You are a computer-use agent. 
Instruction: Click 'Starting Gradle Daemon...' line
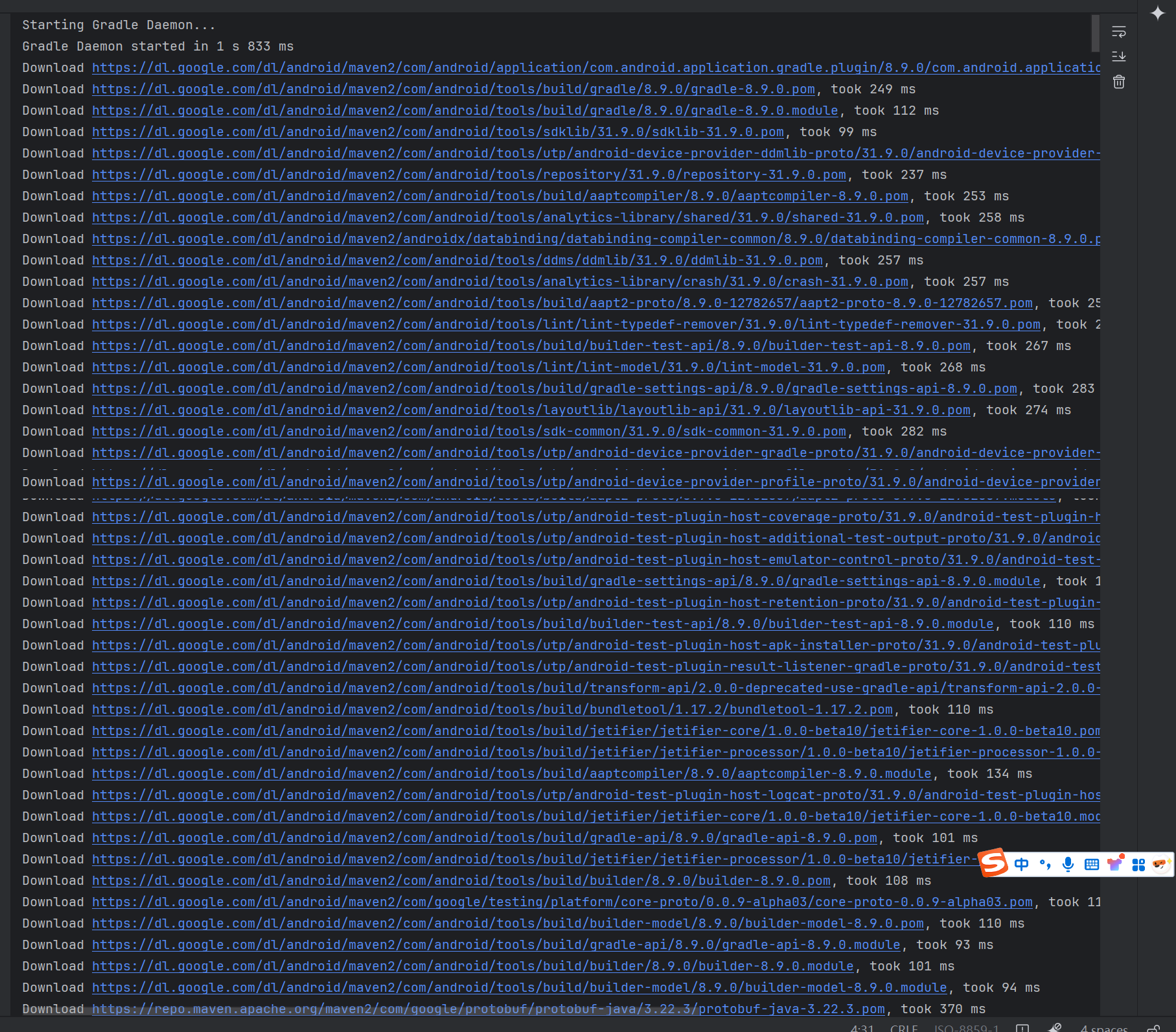119,25
